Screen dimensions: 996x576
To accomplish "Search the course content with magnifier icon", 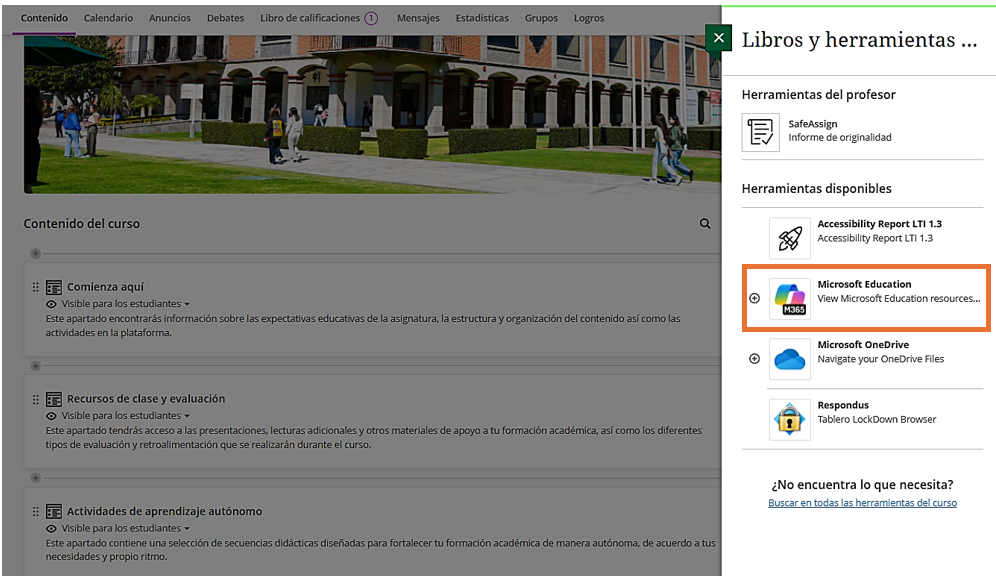I will click(705, 224).
